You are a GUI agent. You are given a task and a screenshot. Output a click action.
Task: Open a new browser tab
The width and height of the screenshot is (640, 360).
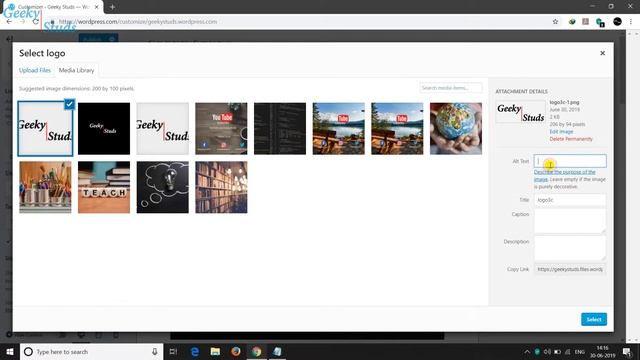coord(112,7)
